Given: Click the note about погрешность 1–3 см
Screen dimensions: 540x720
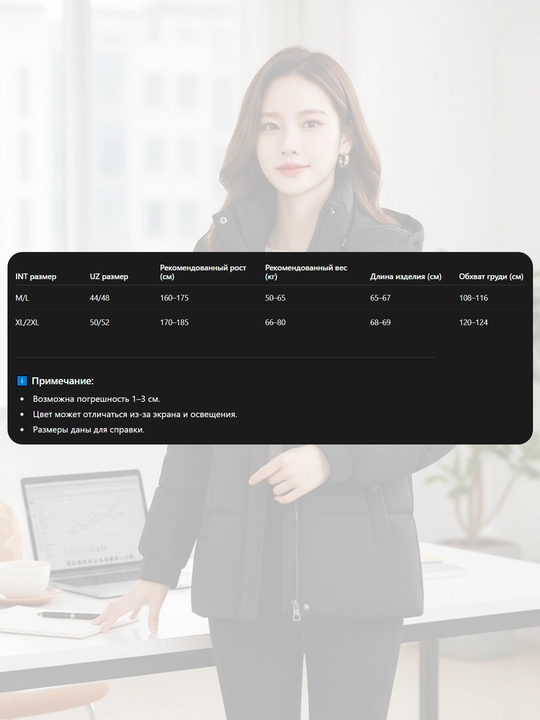Looking at the screenshot, I should 96,399.
